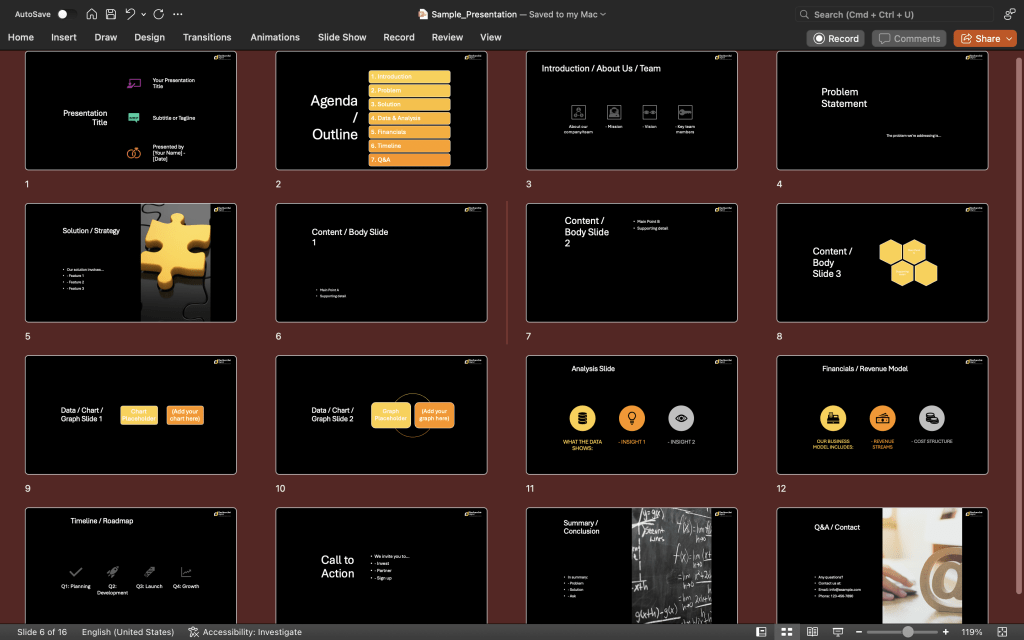
Task: Switch to Normal view from the status bar
Action: coord(762,632)
